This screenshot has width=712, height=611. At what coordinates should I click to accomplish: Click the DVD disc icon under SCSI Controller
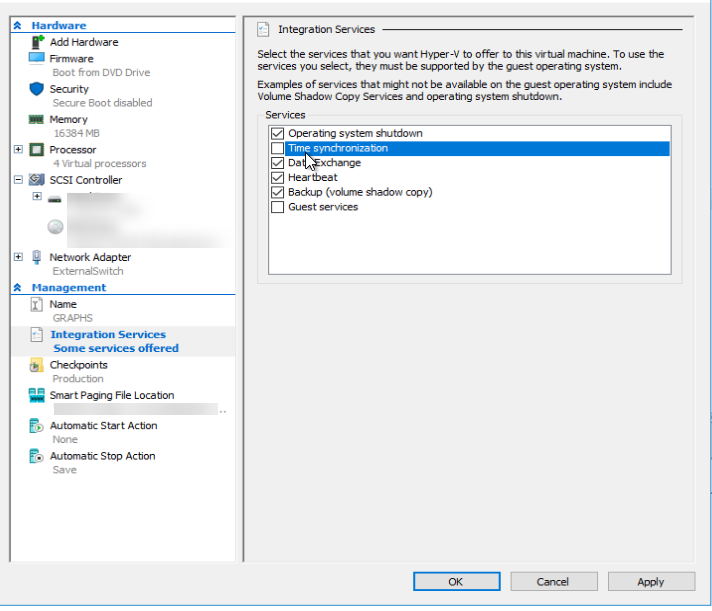pos(55,227)
